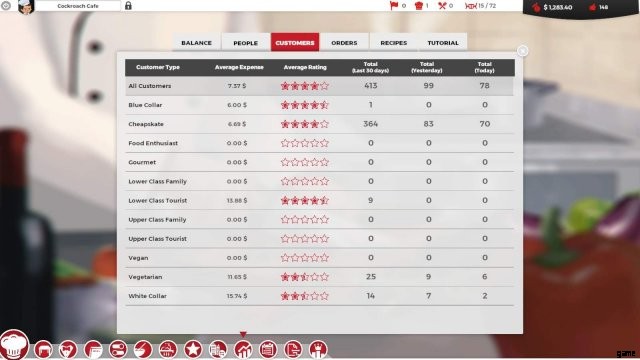Switch to the People tab
Viewport: 640px width, 360px height.
coord(245,42)
